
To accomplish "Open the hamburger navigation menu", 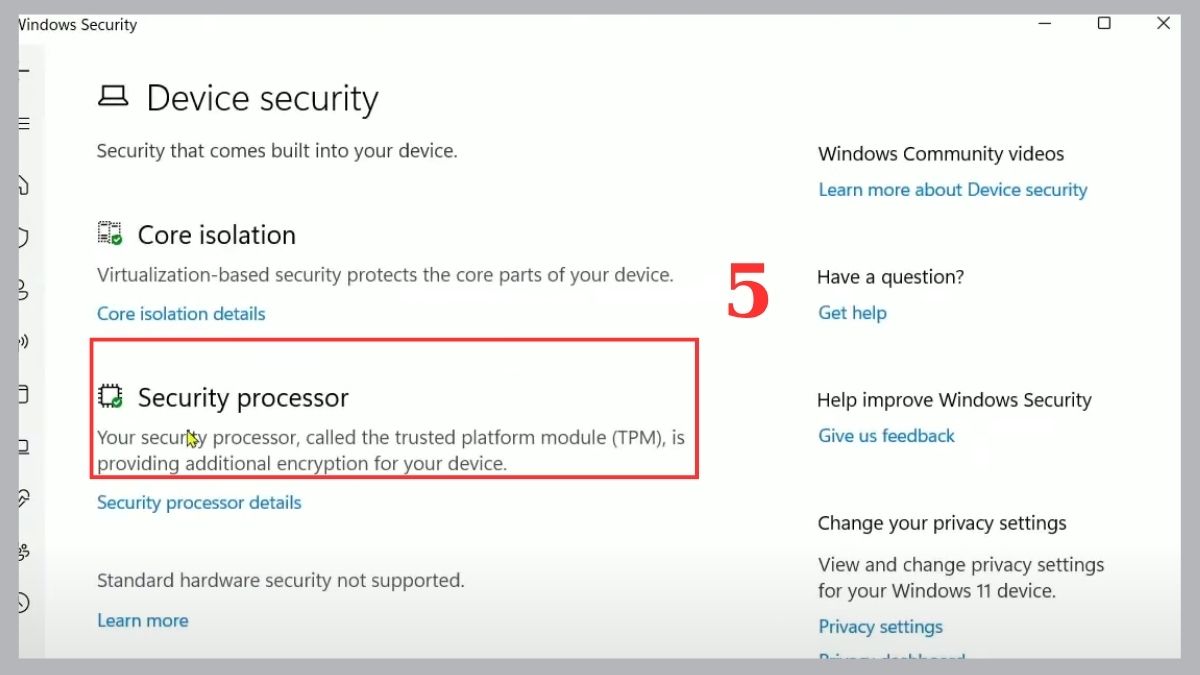I will coord(24,124).
